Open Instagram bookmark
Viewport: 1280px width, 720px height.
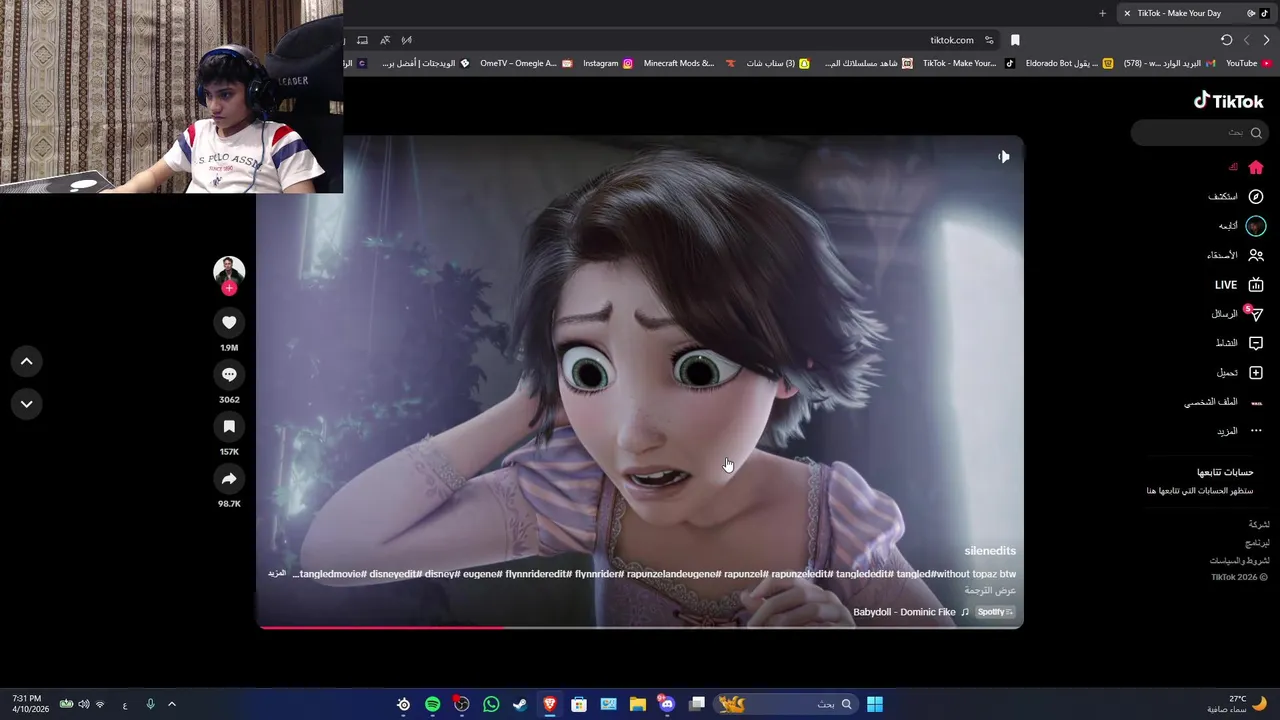click(x=608, y=63)
